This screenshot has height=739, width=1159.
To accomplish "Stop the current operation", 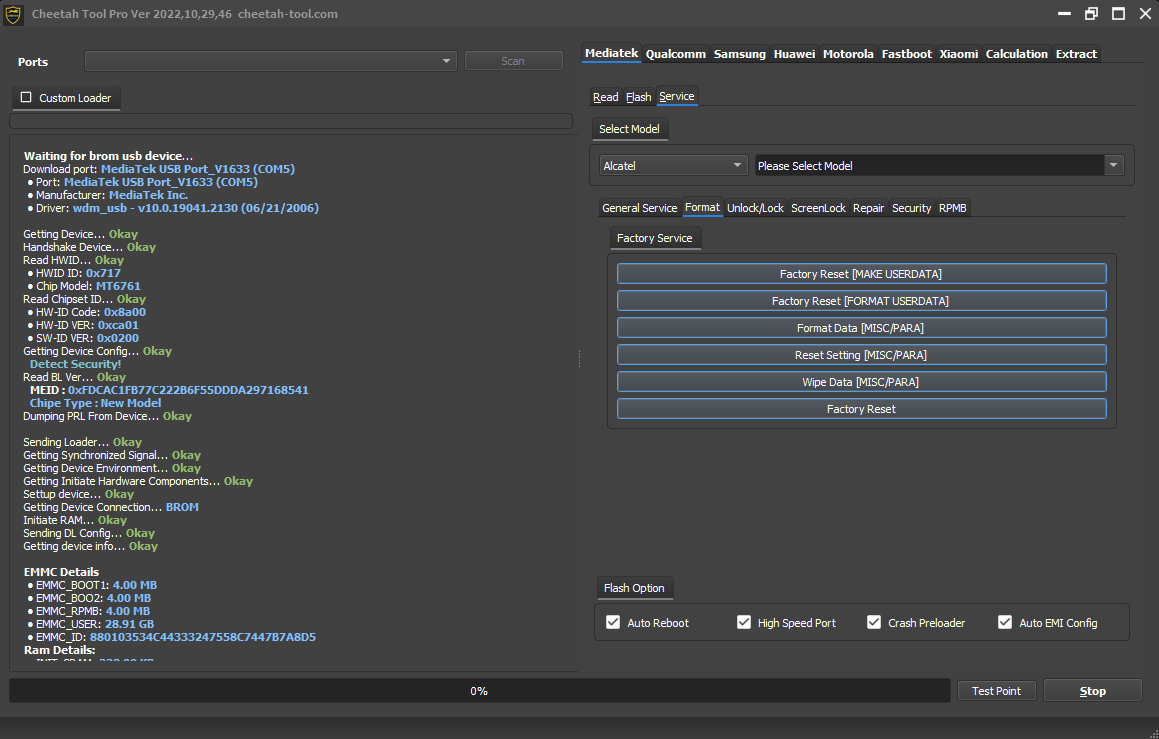I will (1092, 690).
